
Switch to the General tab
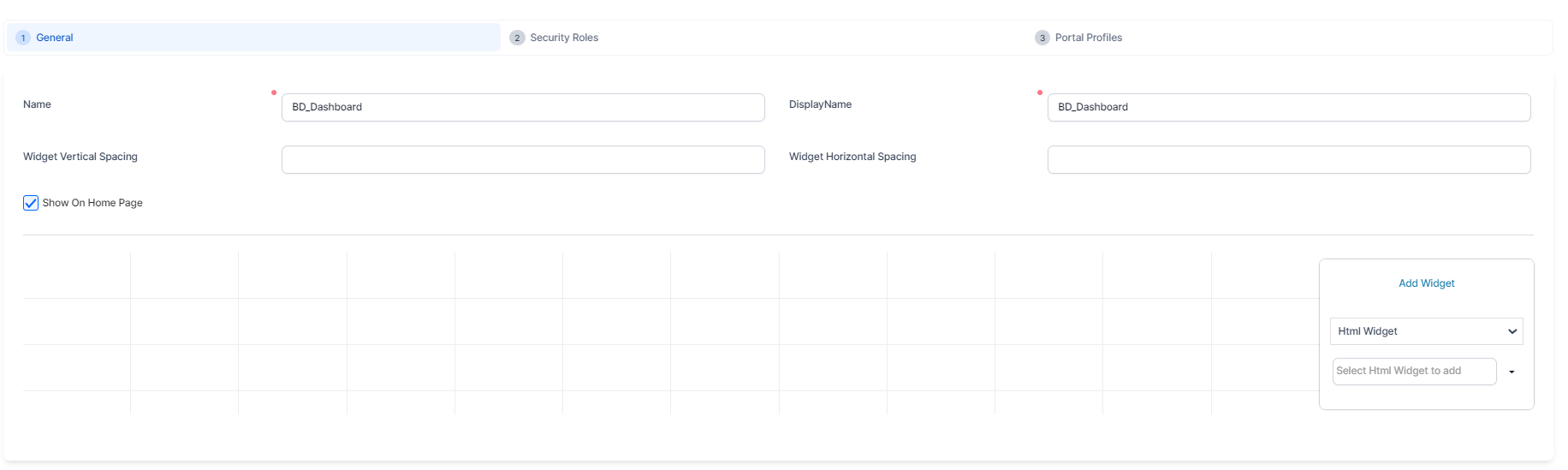click(55, 38)
